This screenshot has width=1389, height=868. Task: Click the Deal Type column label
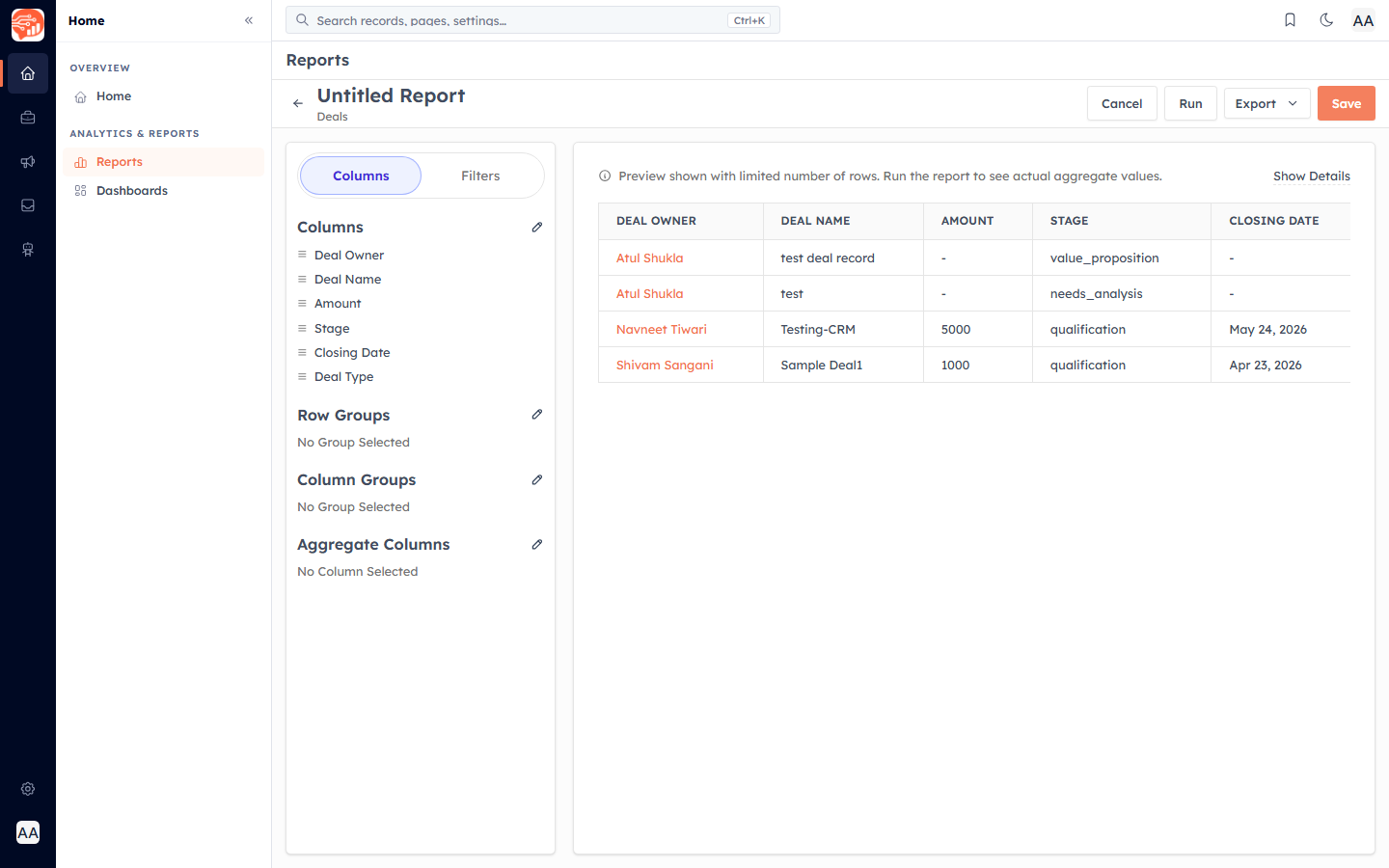tap(343, 376)
